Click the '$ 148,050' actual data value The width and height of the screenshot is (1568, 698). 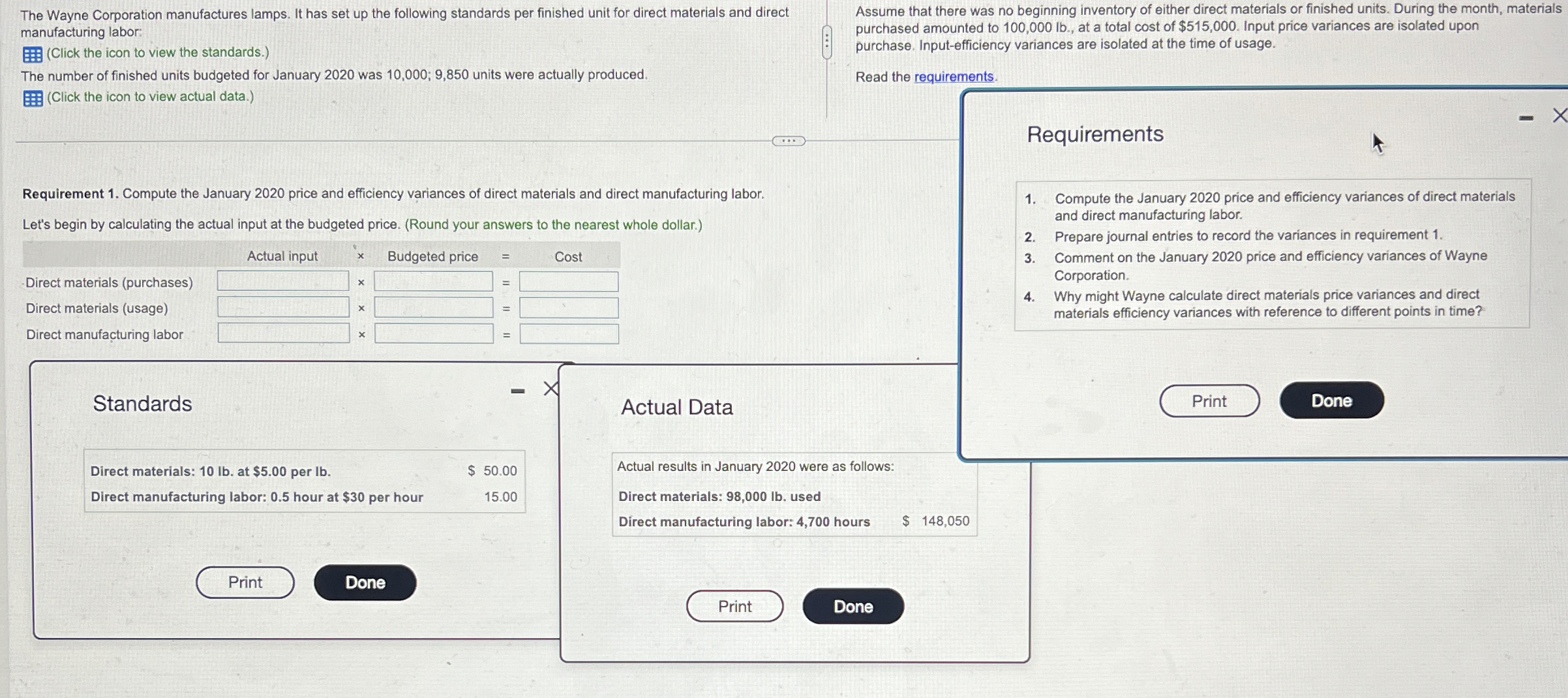pos(936,521)
